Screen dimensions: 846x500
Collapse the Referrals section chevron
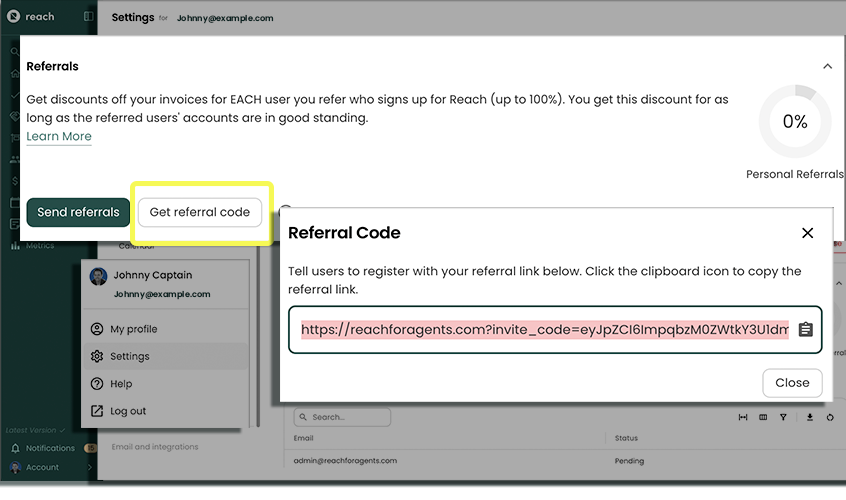tap(827, 67)
